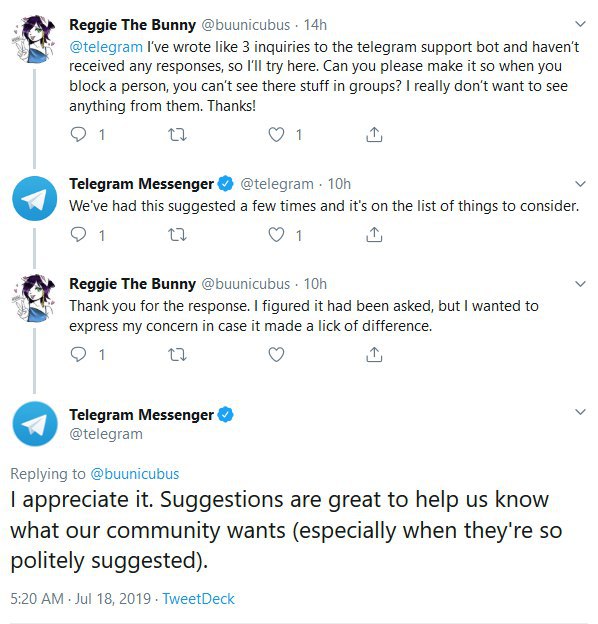
Task: Reply to Reggie's first tweet about blocking
Action: pos(78,135)
